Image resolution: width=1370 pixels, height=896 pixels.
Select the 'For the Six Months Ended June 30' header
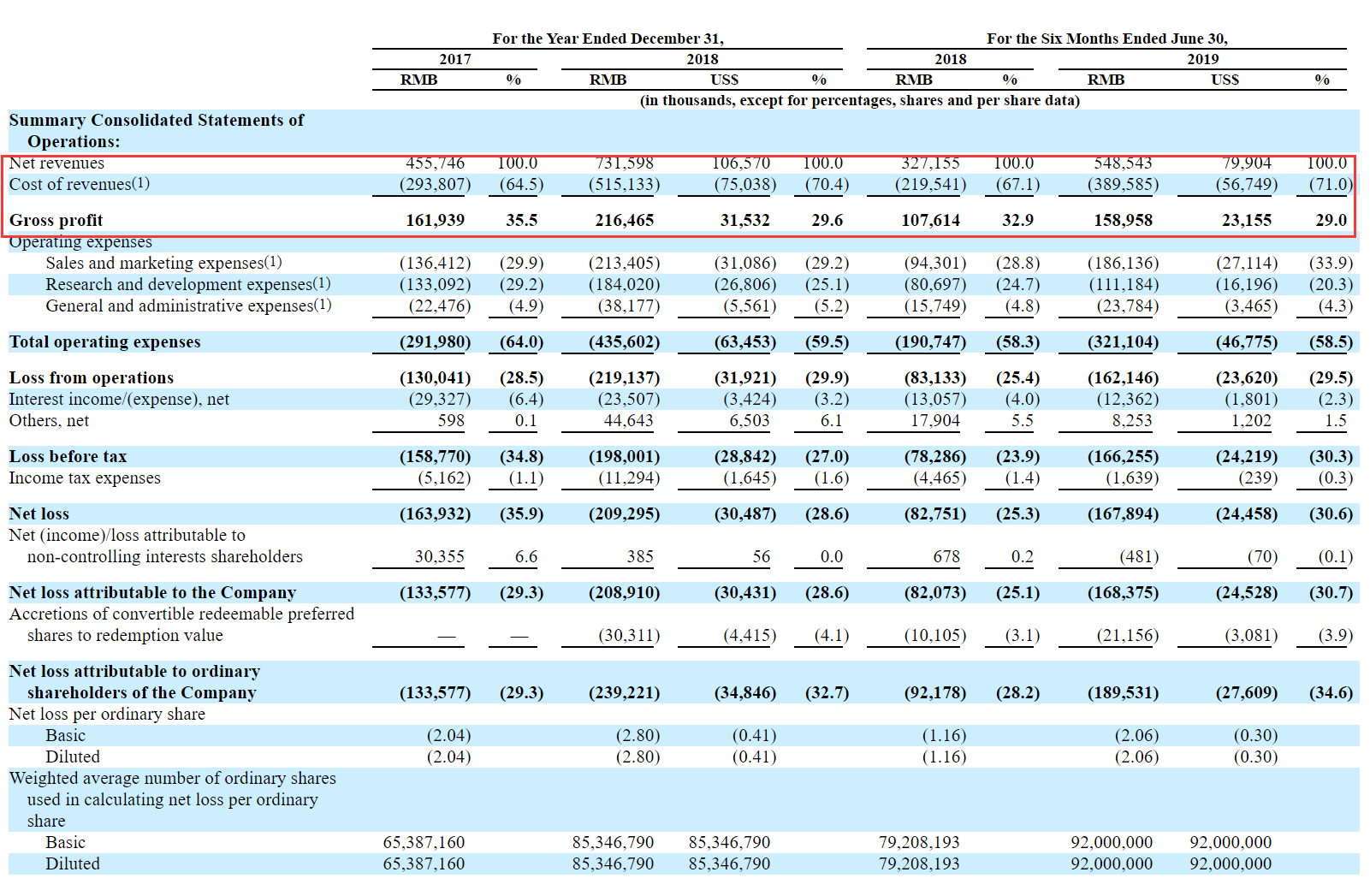(1106, 39)
